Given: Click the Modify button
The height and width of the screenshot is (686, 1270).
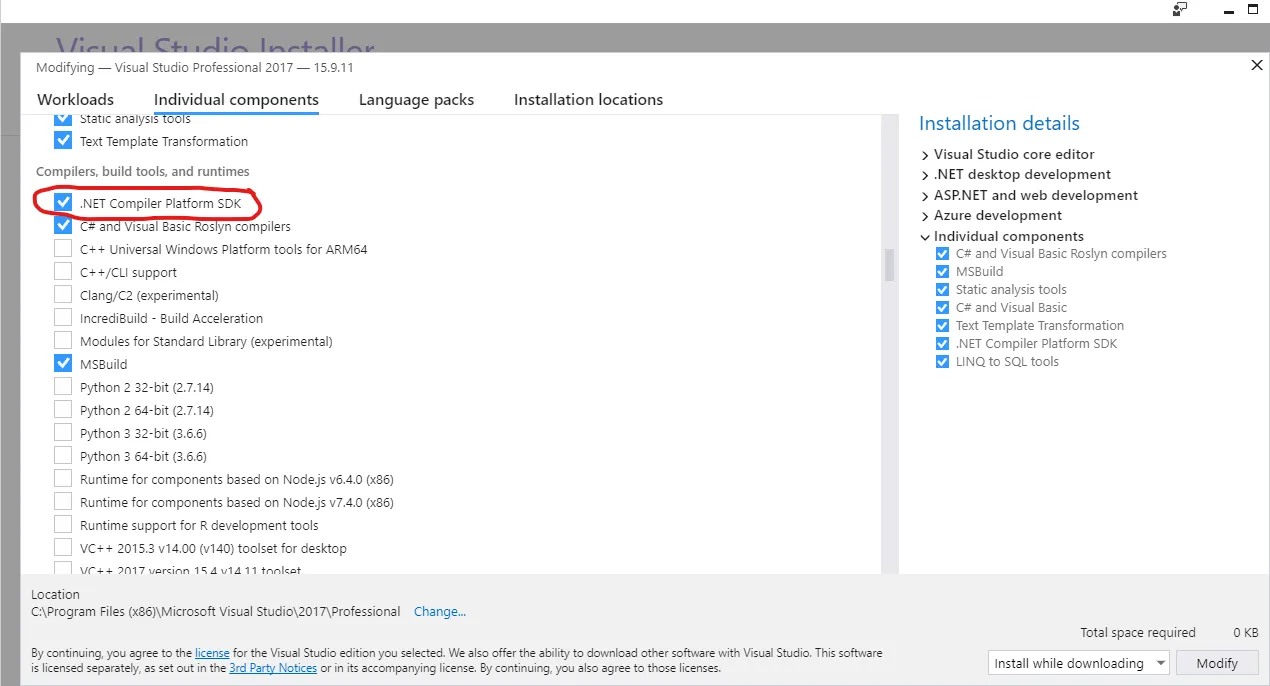Looking at the screenshot, I should coord(1217,663).
